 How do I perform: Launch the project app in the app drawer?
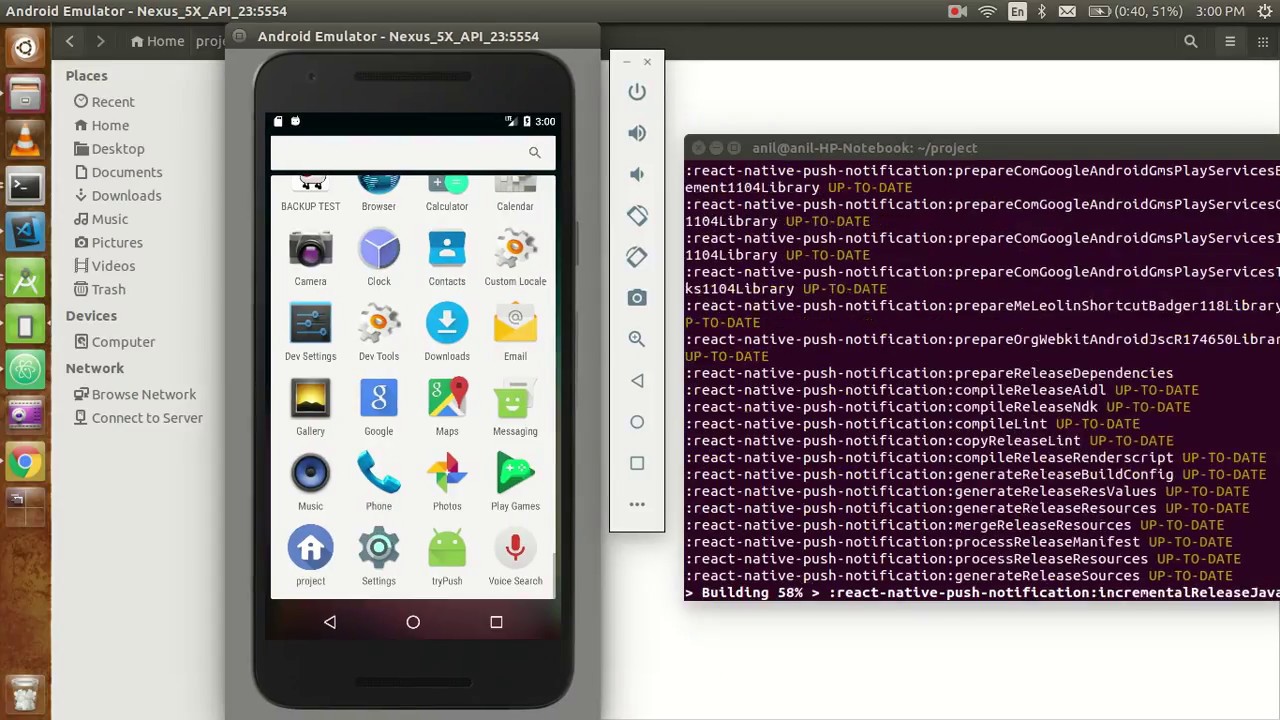tap(310, 555)
